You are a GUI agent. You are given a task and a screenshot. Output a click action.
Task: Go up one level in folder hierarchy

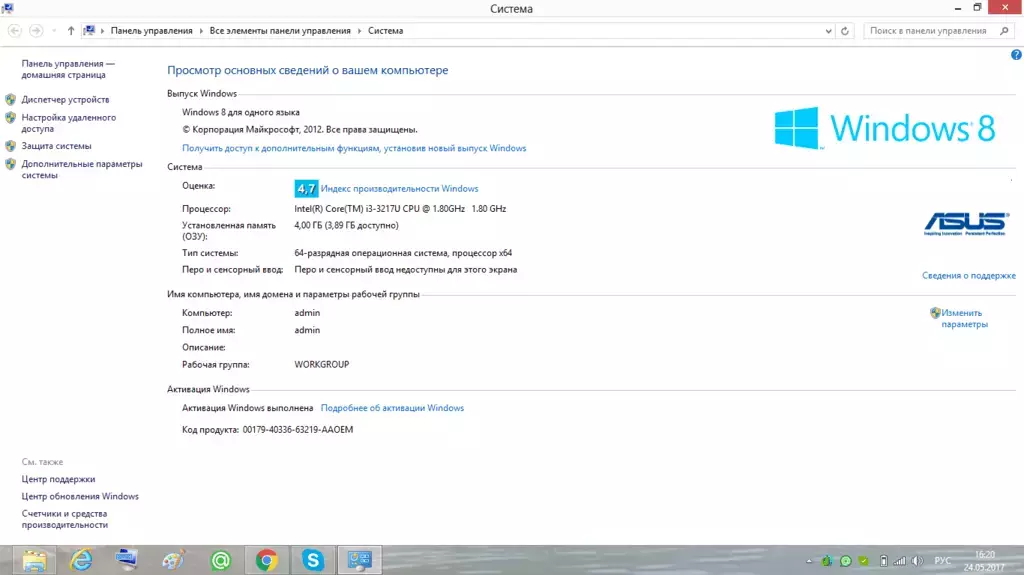coord(71,31)
